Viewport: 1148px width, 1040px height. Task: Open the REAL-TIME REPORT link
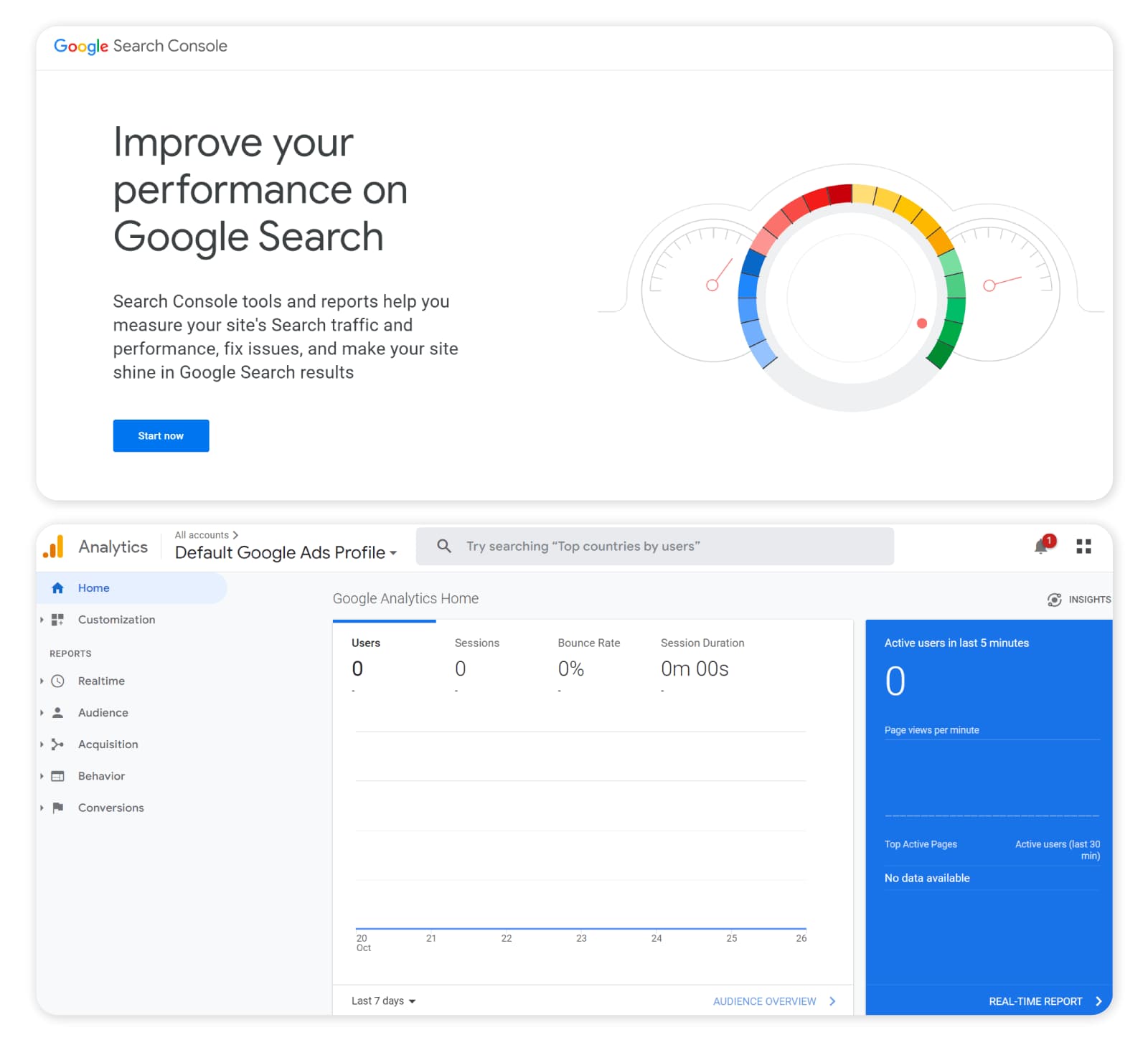1035,1001
